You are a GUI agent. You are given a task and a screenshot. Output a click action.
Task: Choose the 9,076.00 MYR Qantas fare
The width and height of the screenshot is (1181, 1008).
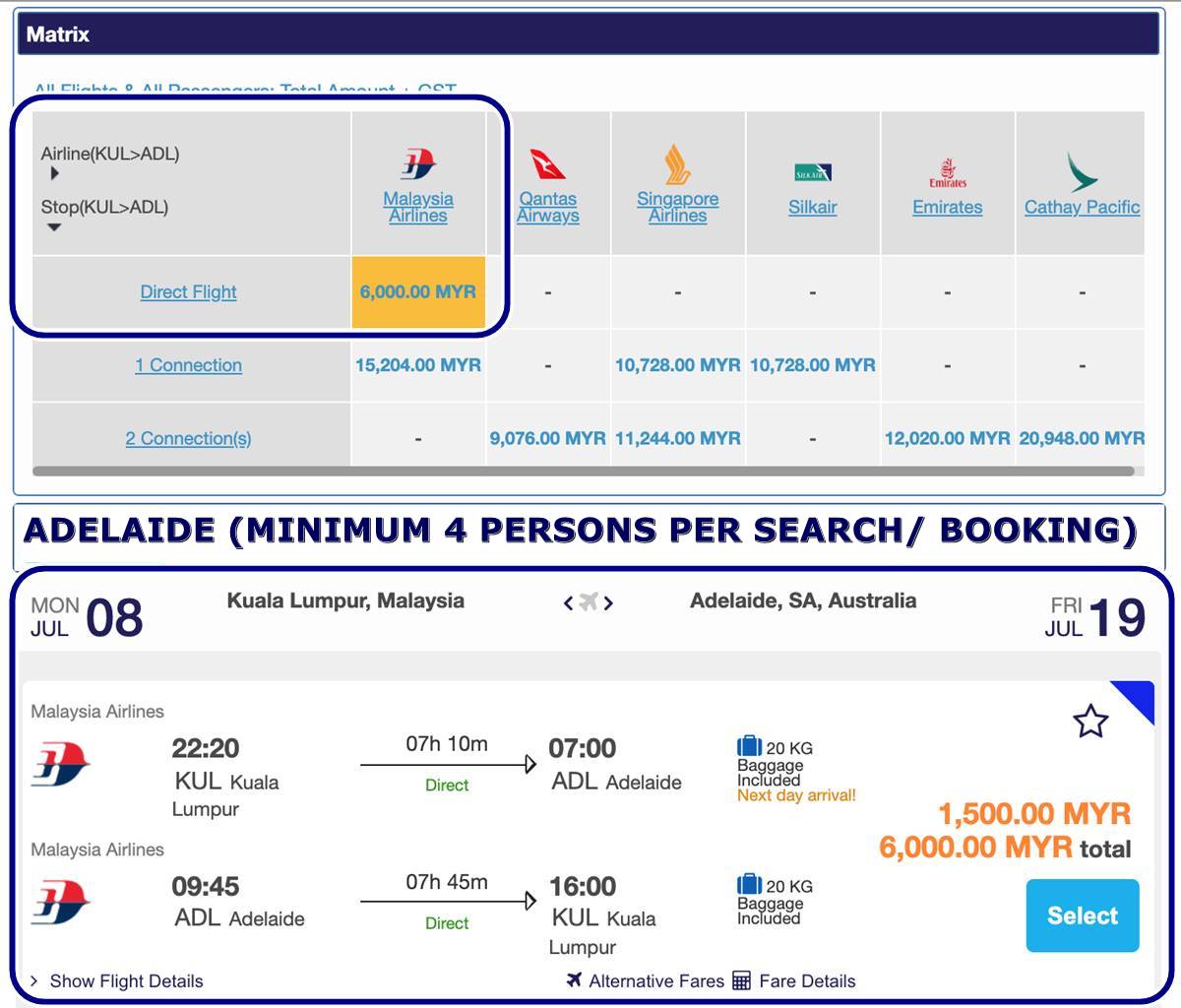pos(547,438)
